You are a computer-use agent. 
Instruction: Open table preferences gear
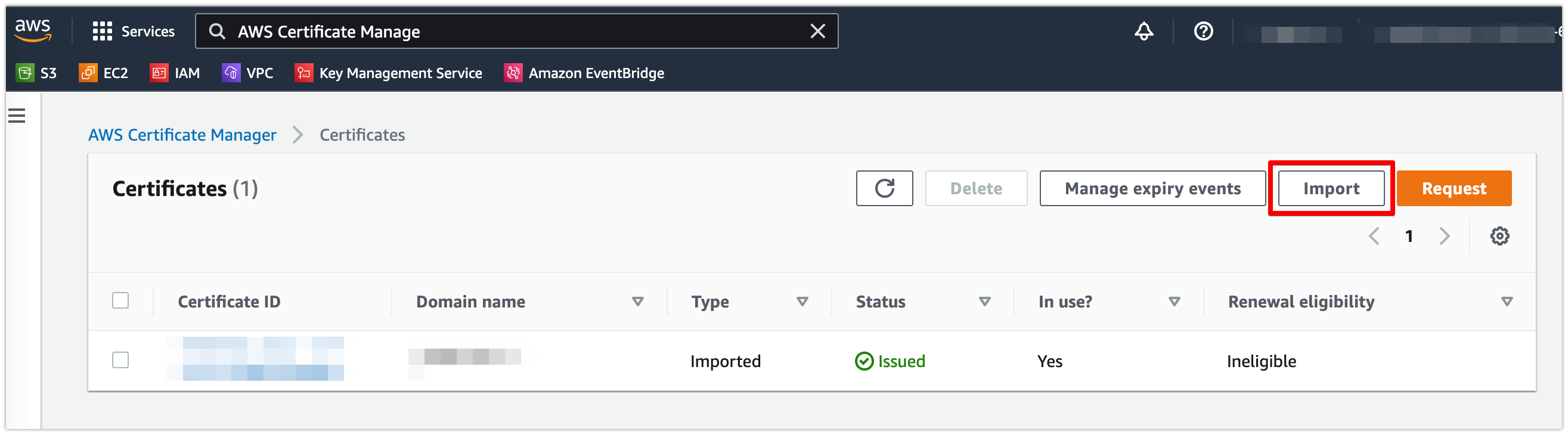(x=1499, y=236)
